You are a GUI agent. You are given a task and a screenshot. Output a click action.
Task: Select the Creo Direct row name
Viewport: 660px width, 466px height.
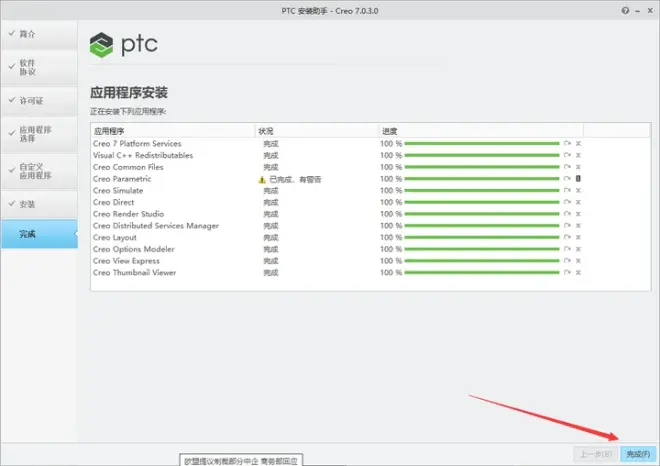[x=114, y=202]
